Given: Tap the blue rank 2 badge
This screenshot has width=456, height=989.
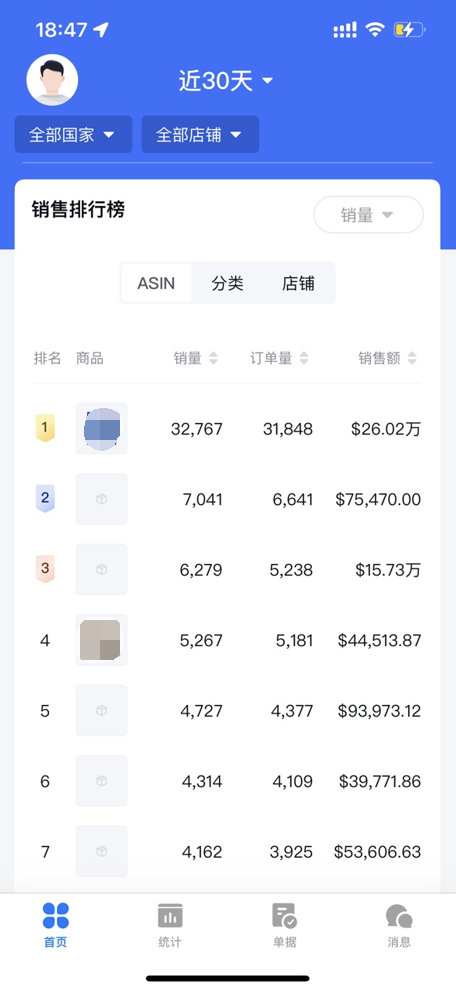Looking at the screenshot, I should click(44, 498).
